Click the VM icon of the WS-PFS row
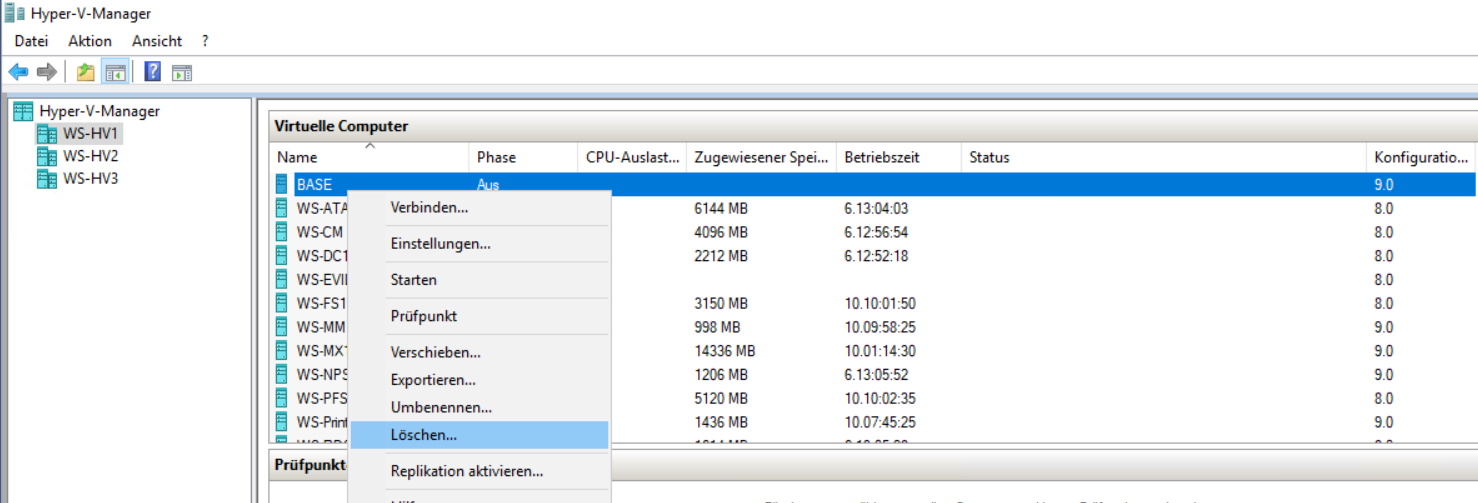1478x503 pixels. tap(282, 398)
